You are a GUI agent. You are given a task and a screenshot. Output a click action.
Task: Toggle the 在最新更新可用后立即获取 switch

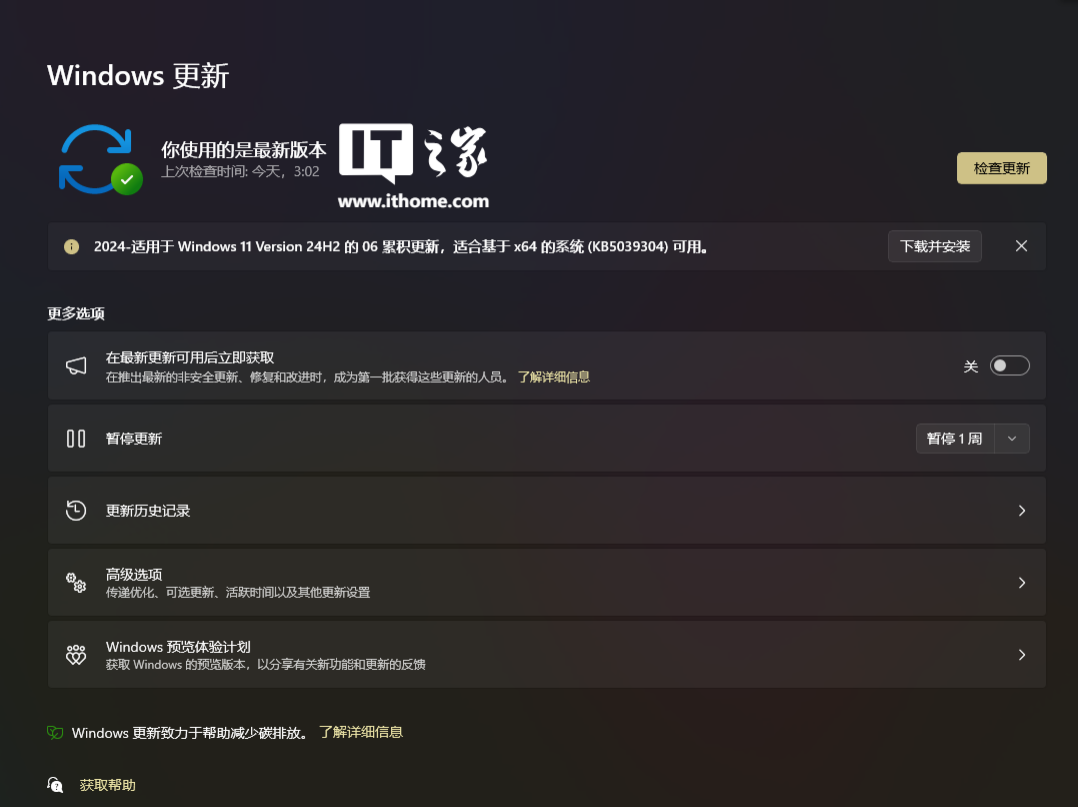coord(1009,366)
